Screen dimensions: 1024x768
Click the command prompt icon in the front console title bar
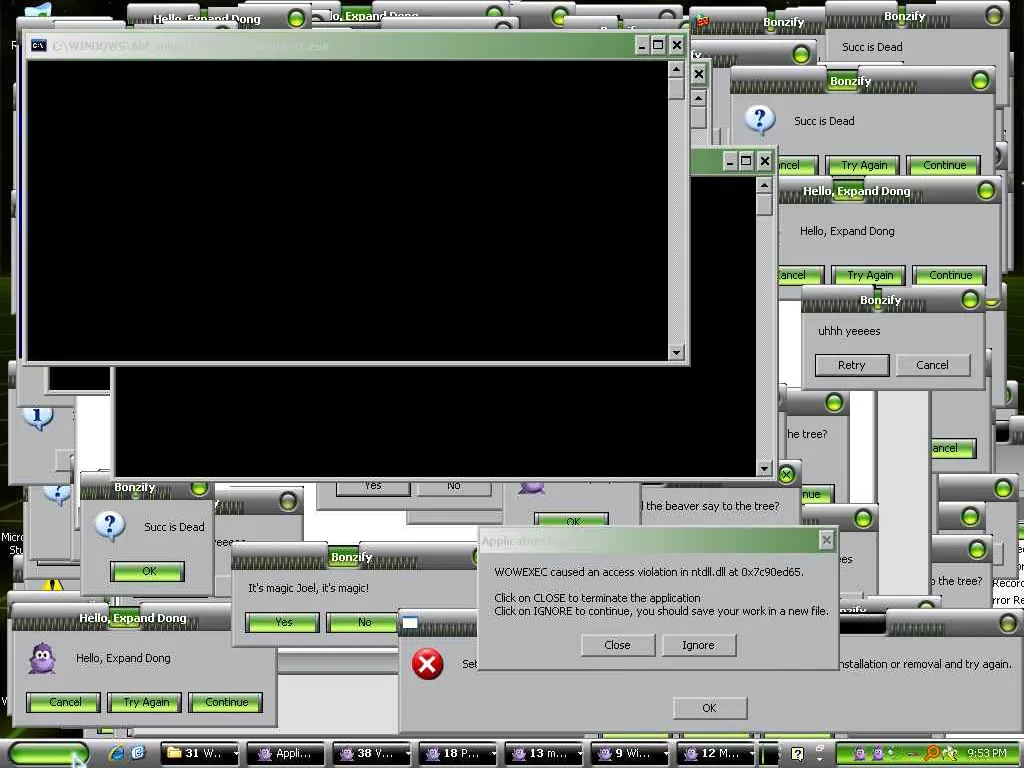tap(39, 45)
